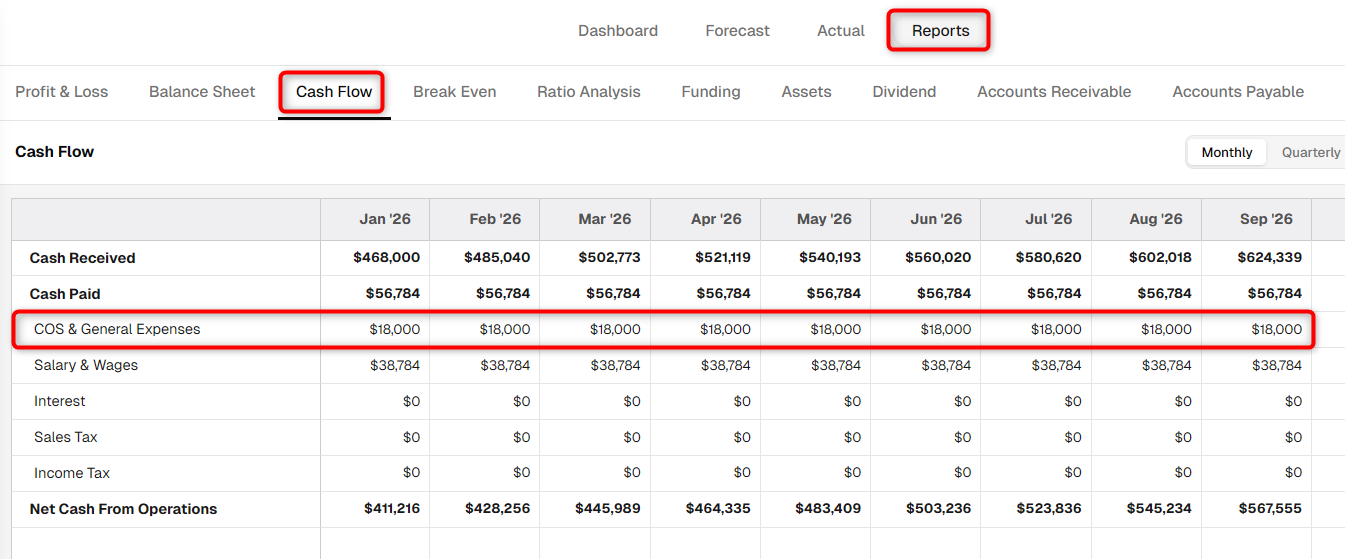Click the Salary & Wages row label
Image resolution: width=1345 pixels, height=559 pixels.
tap(86, 365)
